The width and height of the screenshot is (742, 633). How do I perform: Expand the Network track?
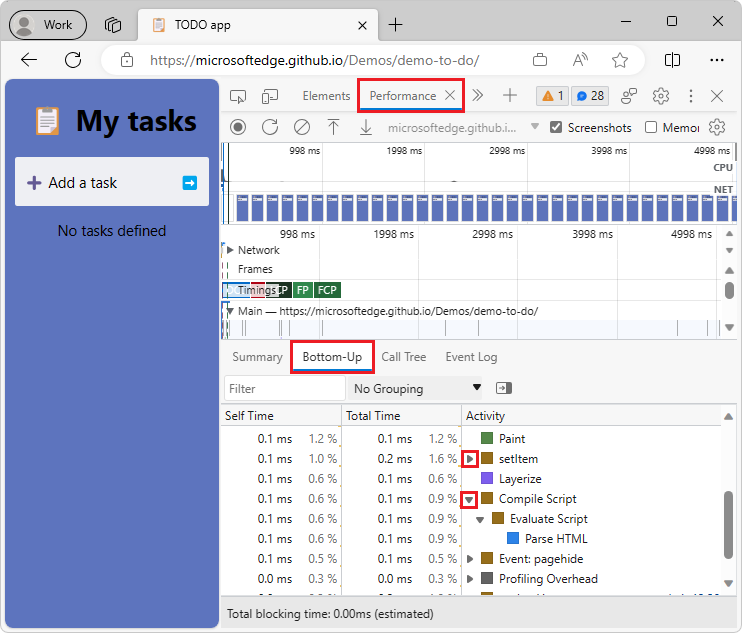tap(230, 250)
